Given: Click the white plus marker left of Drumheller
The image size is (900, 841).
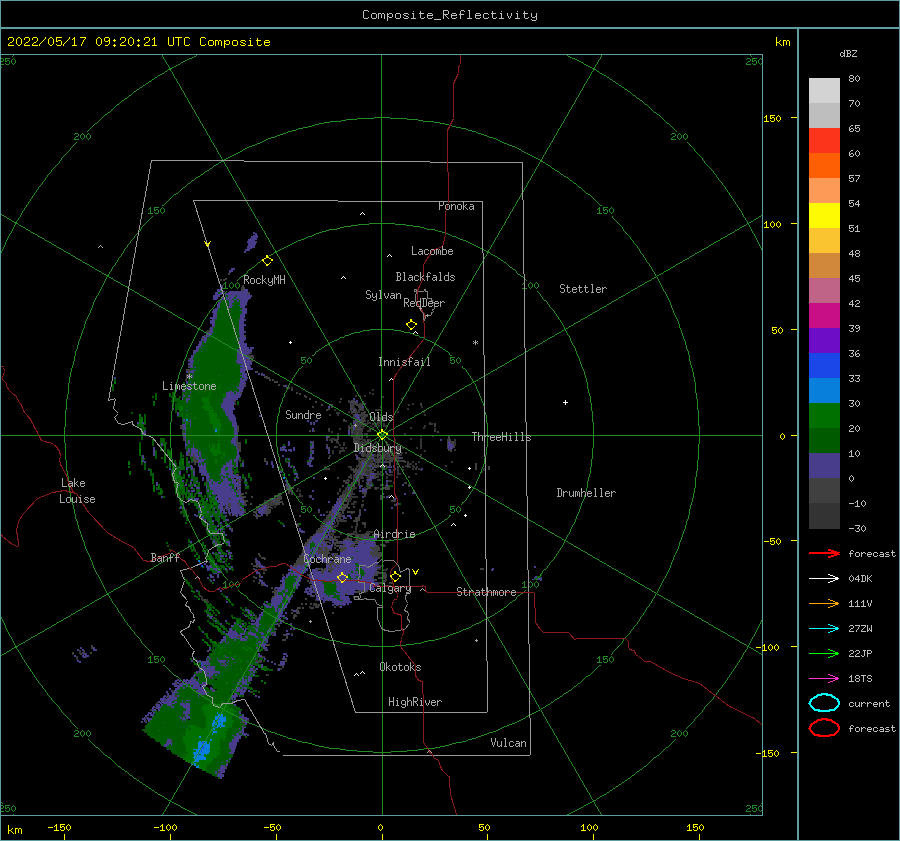Looking at the screenshot, I should (x=565, y=402).
